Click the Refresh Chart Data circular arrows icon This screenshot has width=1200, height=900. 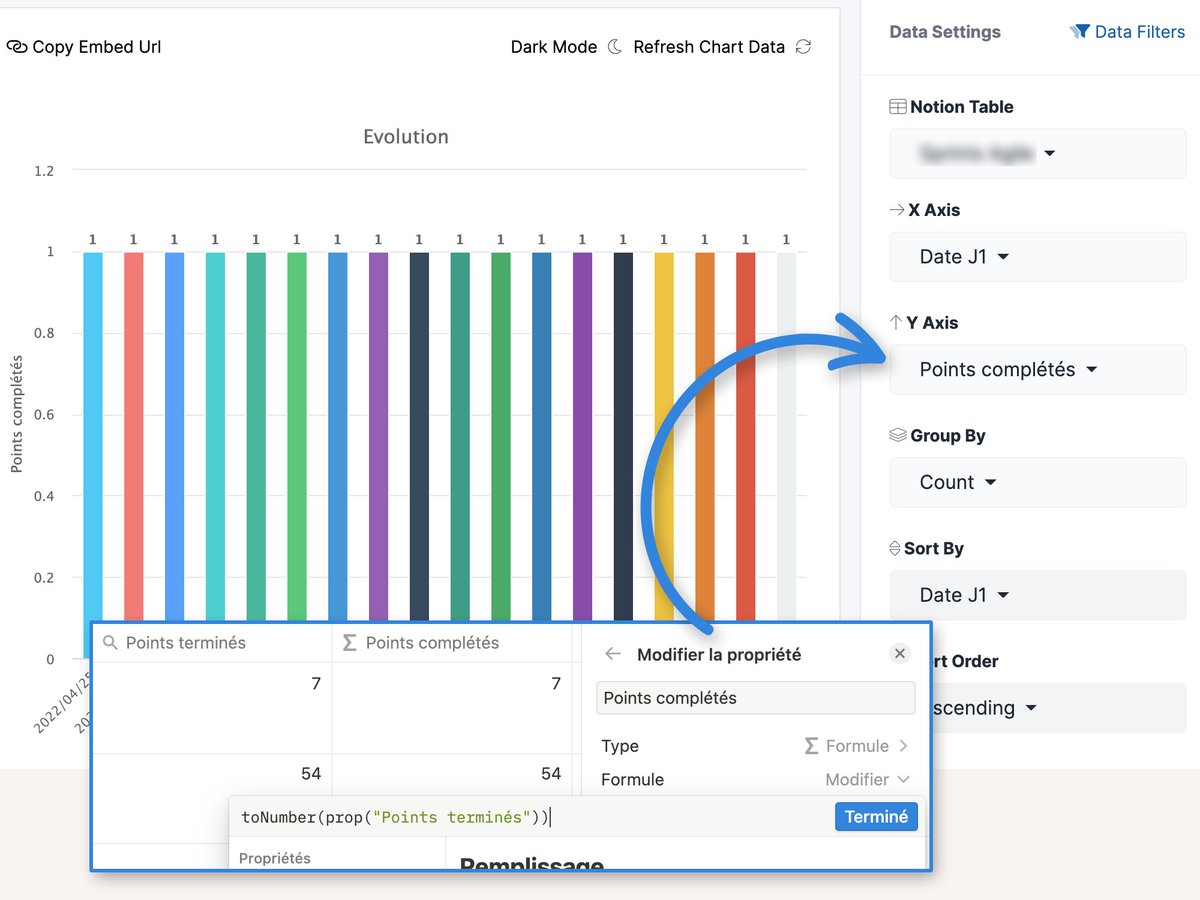tap(803, 47)
